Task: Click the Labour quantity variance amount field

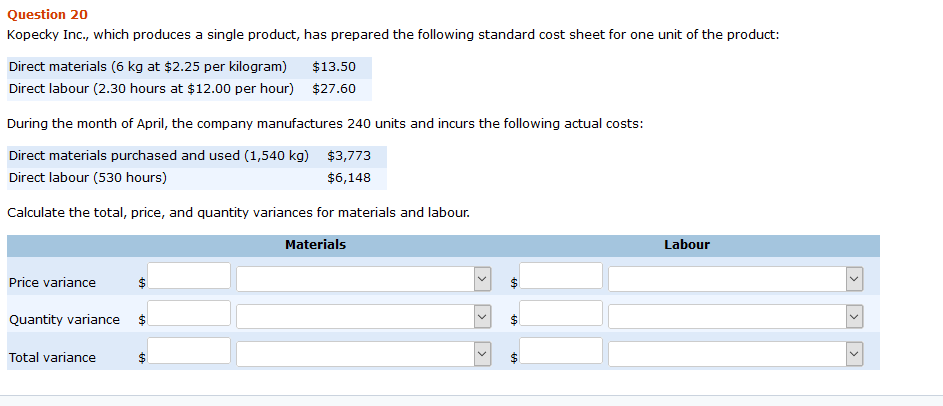Action: click(561, 313)
